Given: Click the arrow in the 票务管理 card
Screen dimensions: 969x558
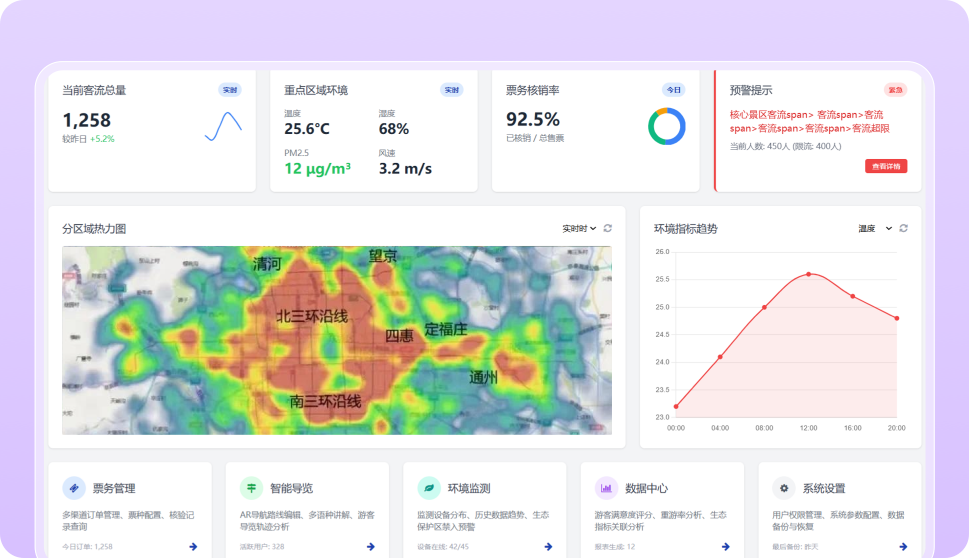Looking at the screenshot, I should tap(193, 547).
